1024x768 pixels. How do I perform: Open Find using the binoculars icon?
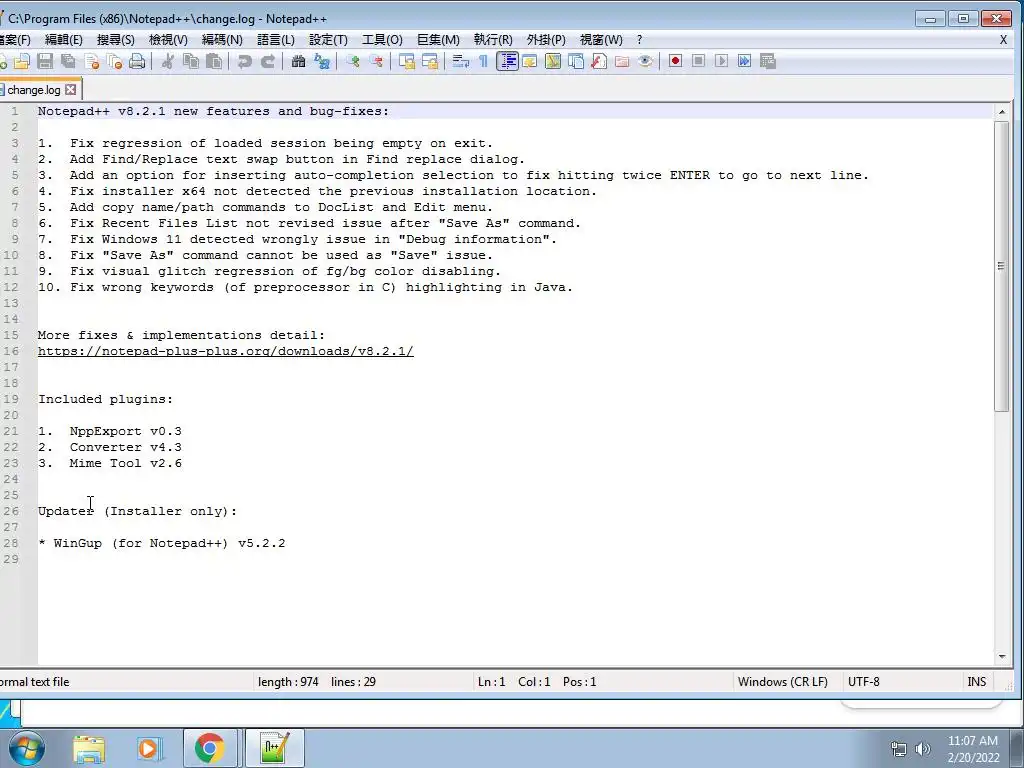tap(298, 61)
